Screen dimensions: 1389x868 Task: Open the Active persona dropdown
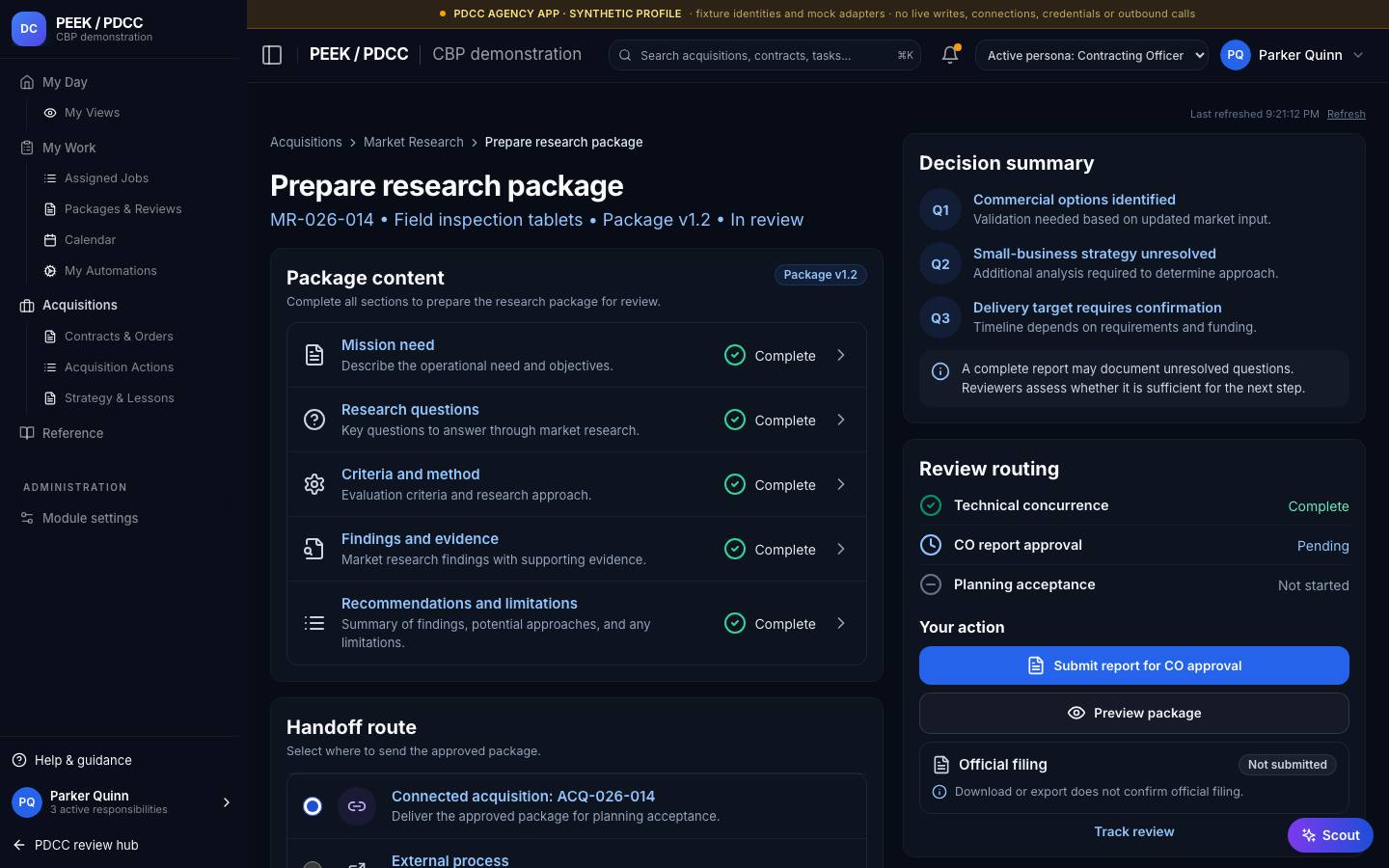click(1092, 55)
